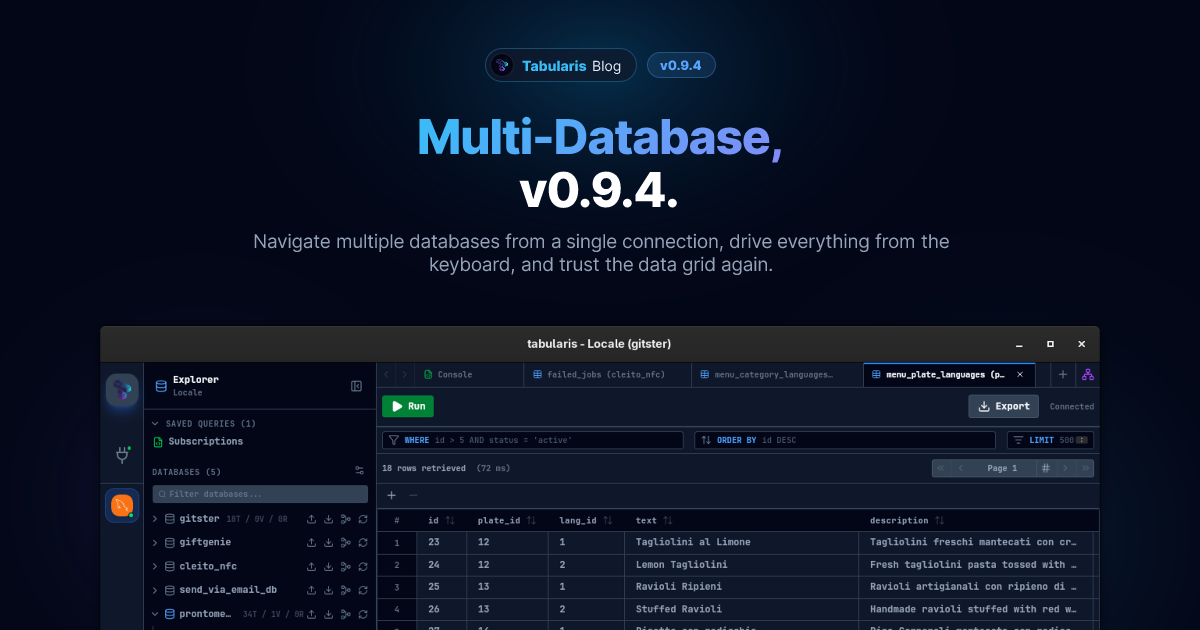Click the remove row minus icon above the grid
The width and height of the screenshot is (1200, 630).
412,495
